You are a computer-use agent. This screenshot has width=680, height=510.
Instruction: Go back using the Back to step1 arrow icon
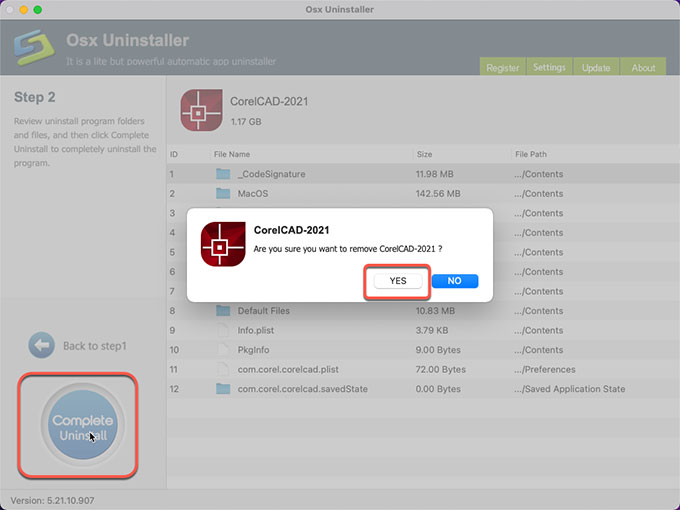point(42,345)
